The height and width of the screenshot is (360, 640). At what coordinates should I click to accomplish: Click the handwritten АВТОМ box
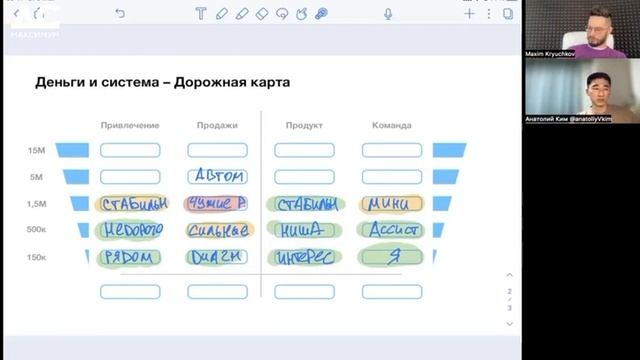[218, 176]
